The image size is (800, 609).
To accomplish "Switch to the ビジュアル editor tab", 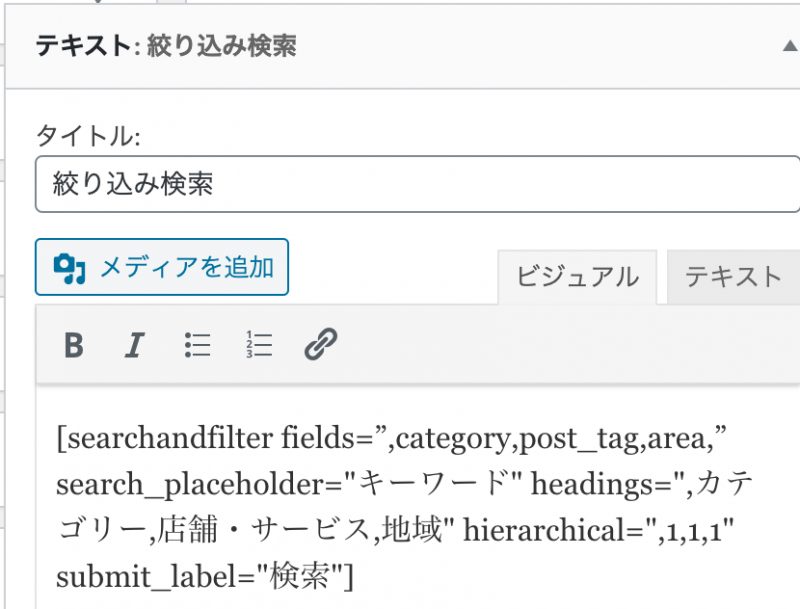I will point(577,277).
